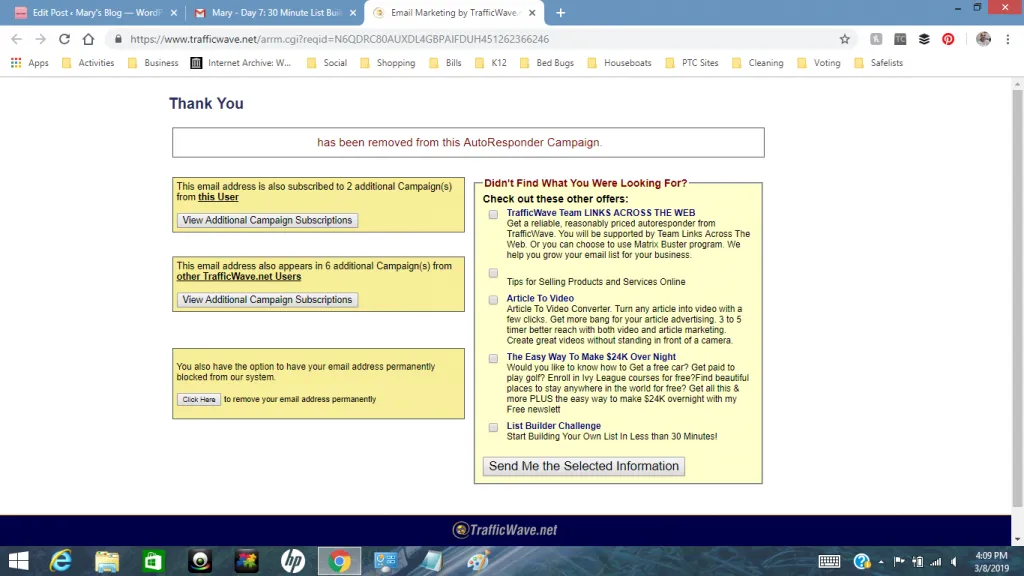Open the PTC Sites bookmark folder
This screenshot has height=576, width=1024.
[x=692, y=63]
